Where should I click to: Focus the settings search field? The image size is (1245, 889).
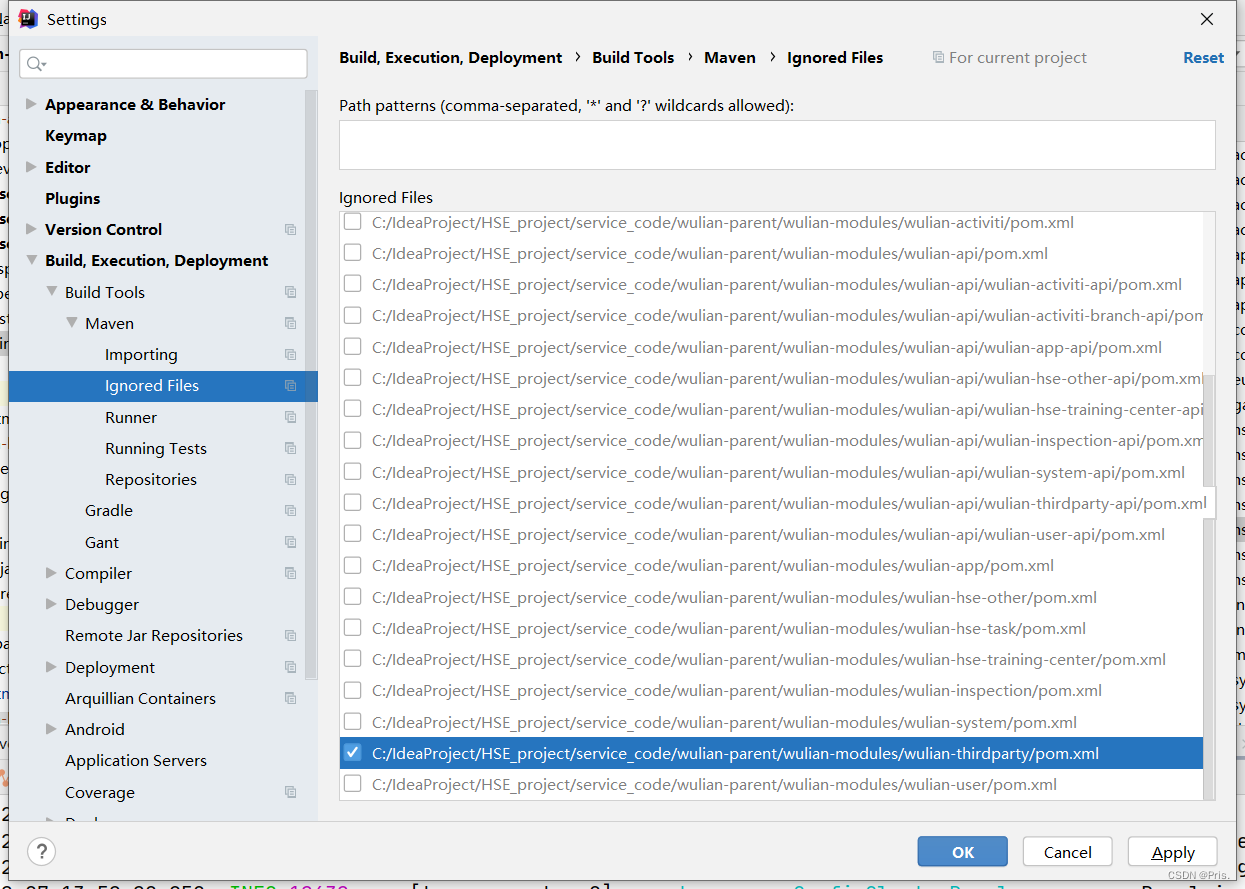(x=163, y=64)
